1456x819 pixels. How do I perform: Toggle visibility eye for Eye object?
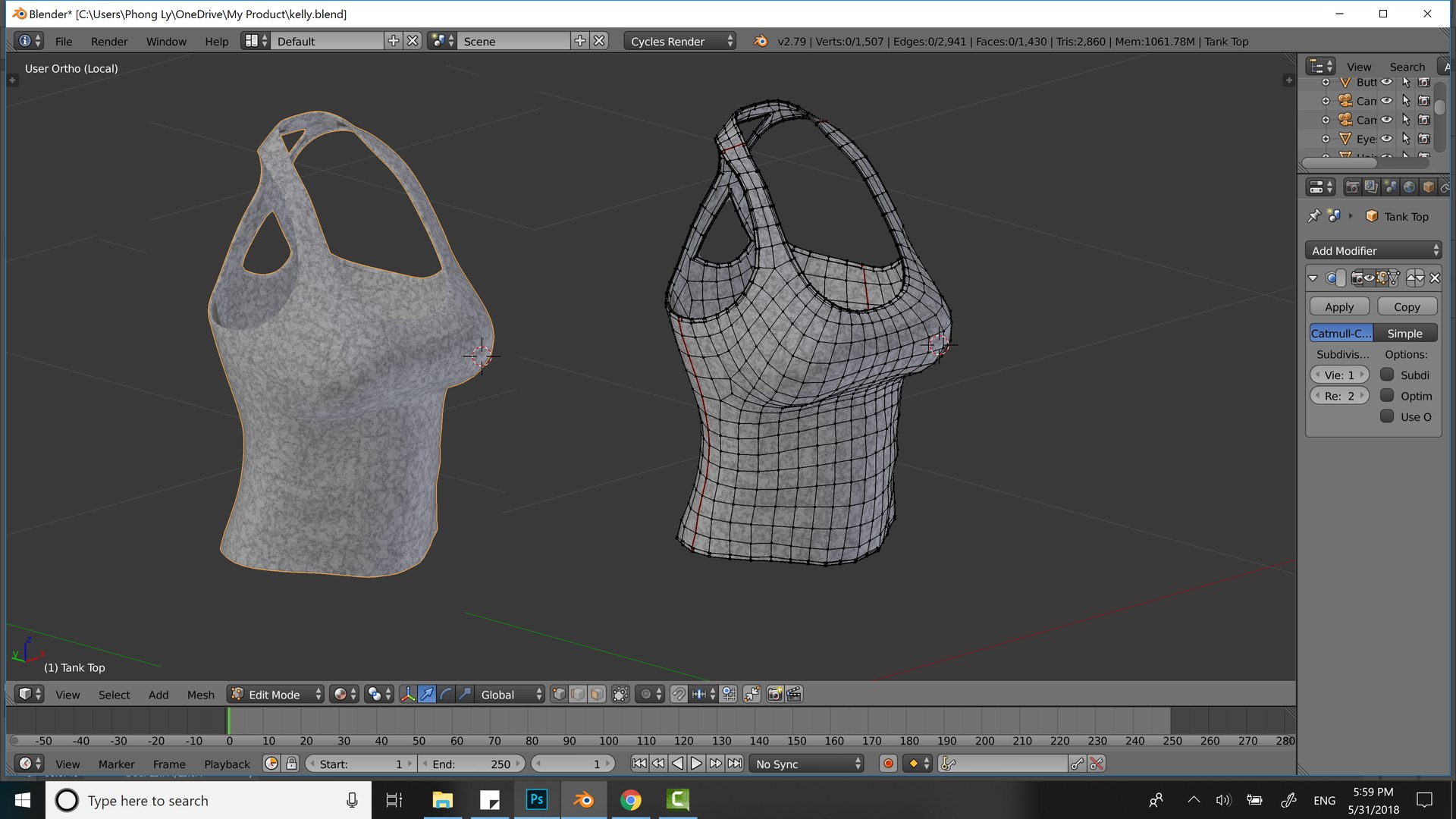1386,139
